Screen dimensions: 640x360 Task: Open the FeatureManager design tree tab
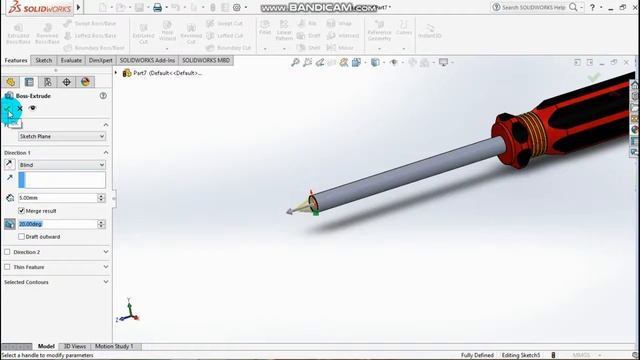tap(11, 82)
